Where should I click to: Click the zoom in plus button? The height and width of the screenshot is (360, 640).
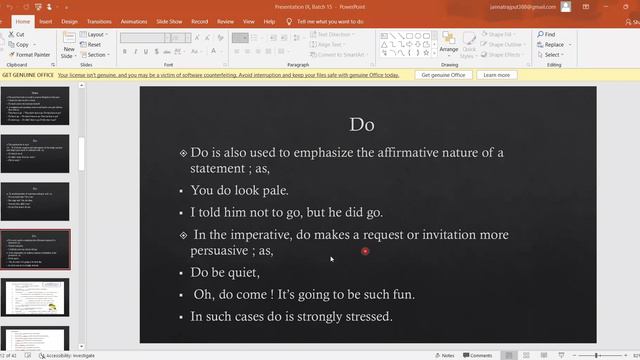click(626, 356)
